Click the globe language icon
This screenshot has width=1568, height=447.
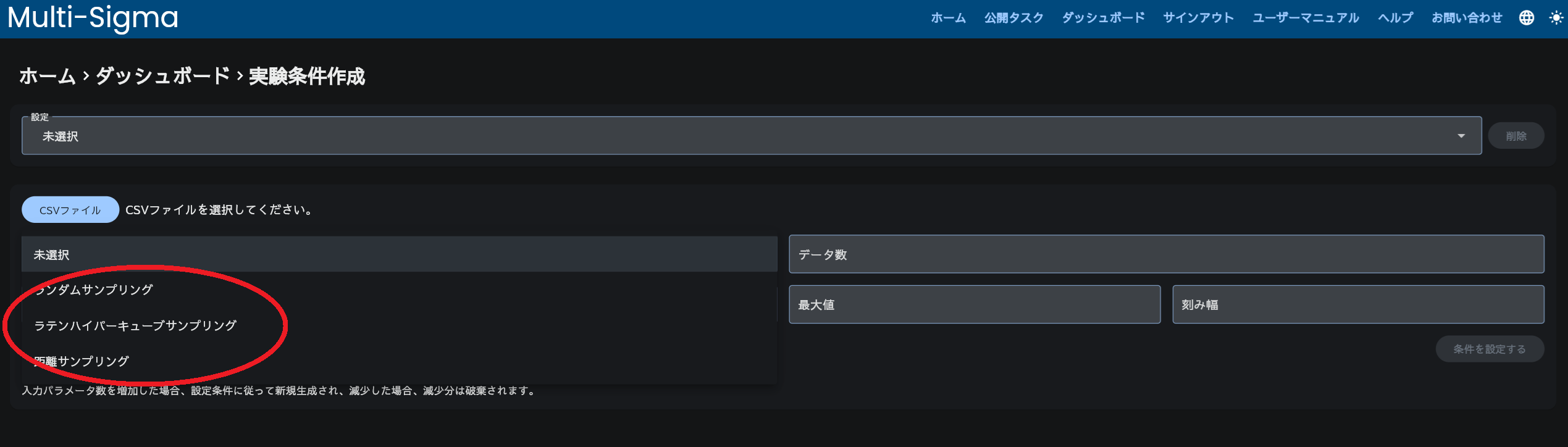point(1526,18)
